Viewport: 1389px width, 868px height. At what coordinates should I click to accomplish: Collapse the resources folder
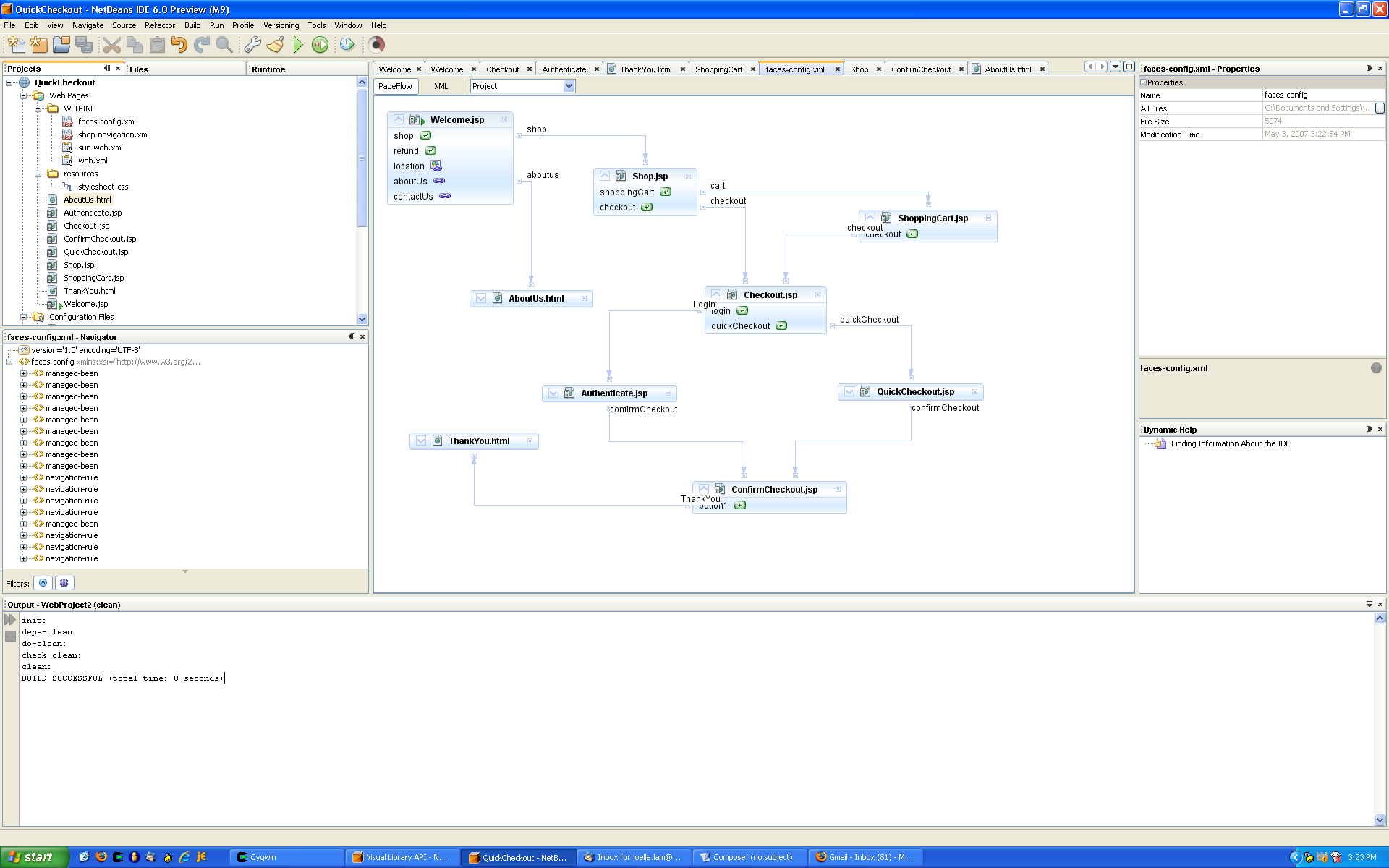(38, 174)
